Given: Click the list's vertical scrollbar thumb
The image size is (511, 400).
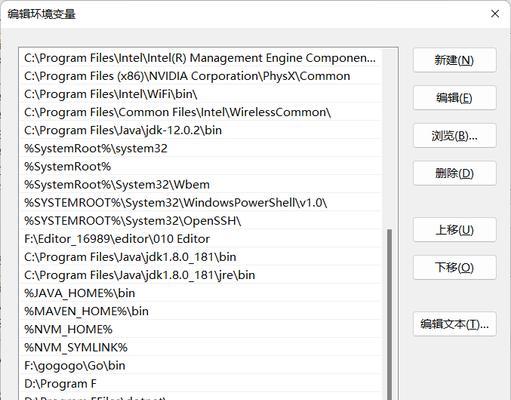Looking at the screenshot, I should click(x=389, y=314).
